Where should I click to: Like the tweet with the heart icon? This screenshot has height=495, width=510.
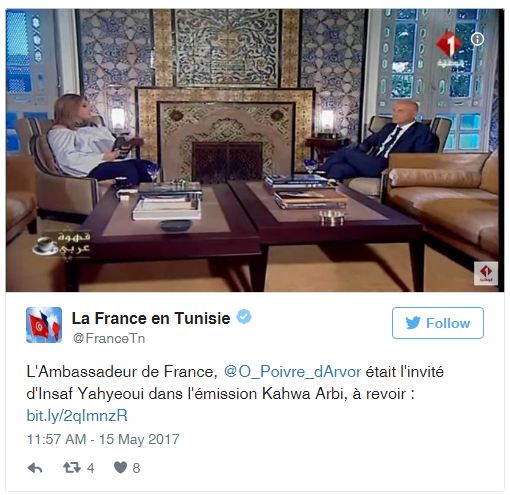point(120,468)
